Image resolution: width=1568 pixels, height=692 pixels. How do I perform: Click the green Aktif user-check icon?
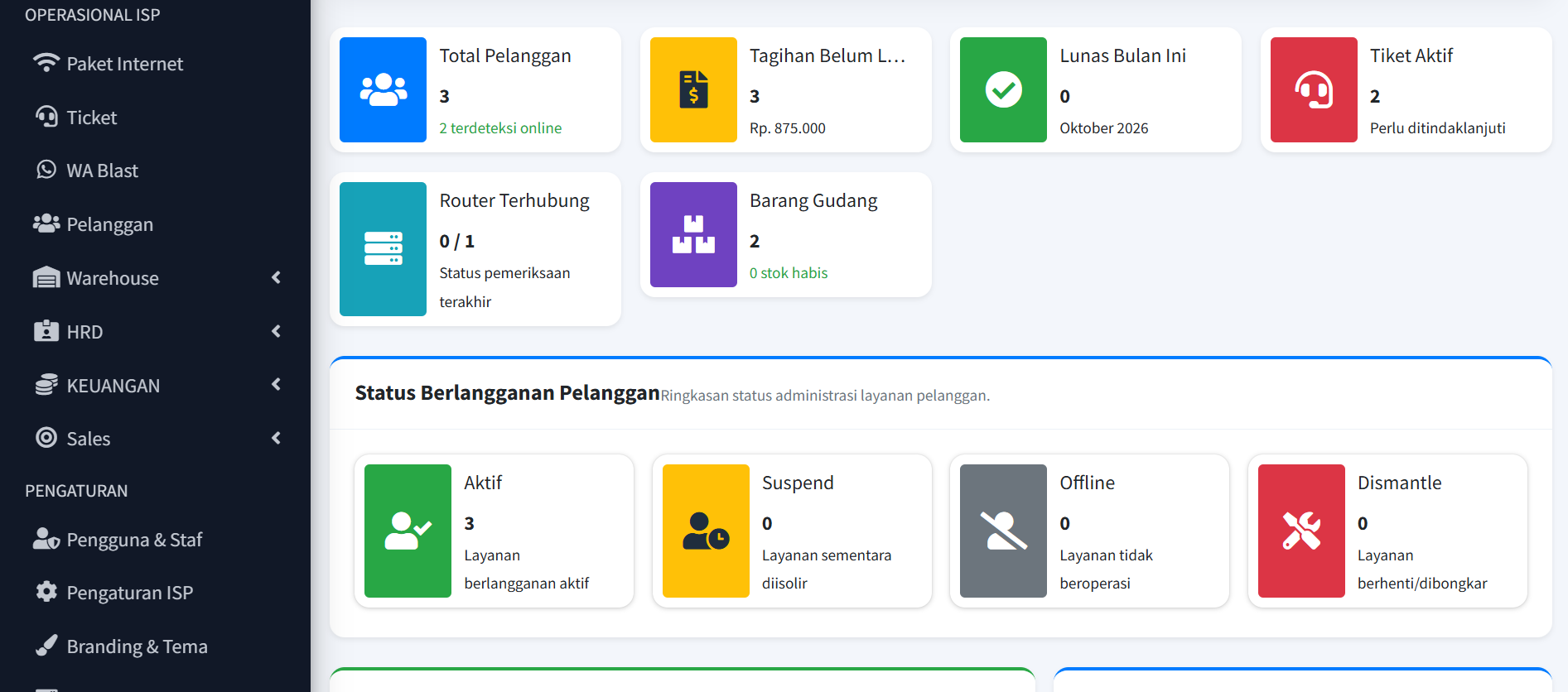click(x=408, y=531)
